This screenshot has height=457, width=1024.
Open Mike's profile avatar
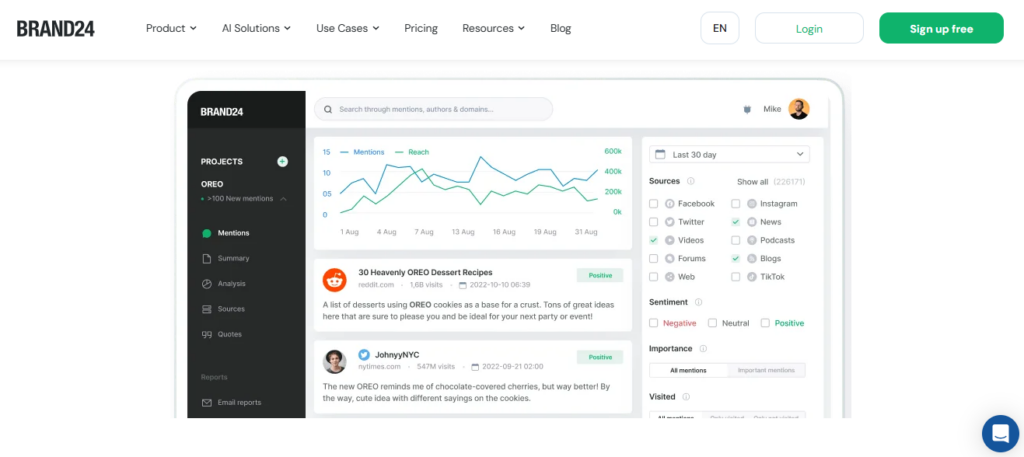point(799,109)
